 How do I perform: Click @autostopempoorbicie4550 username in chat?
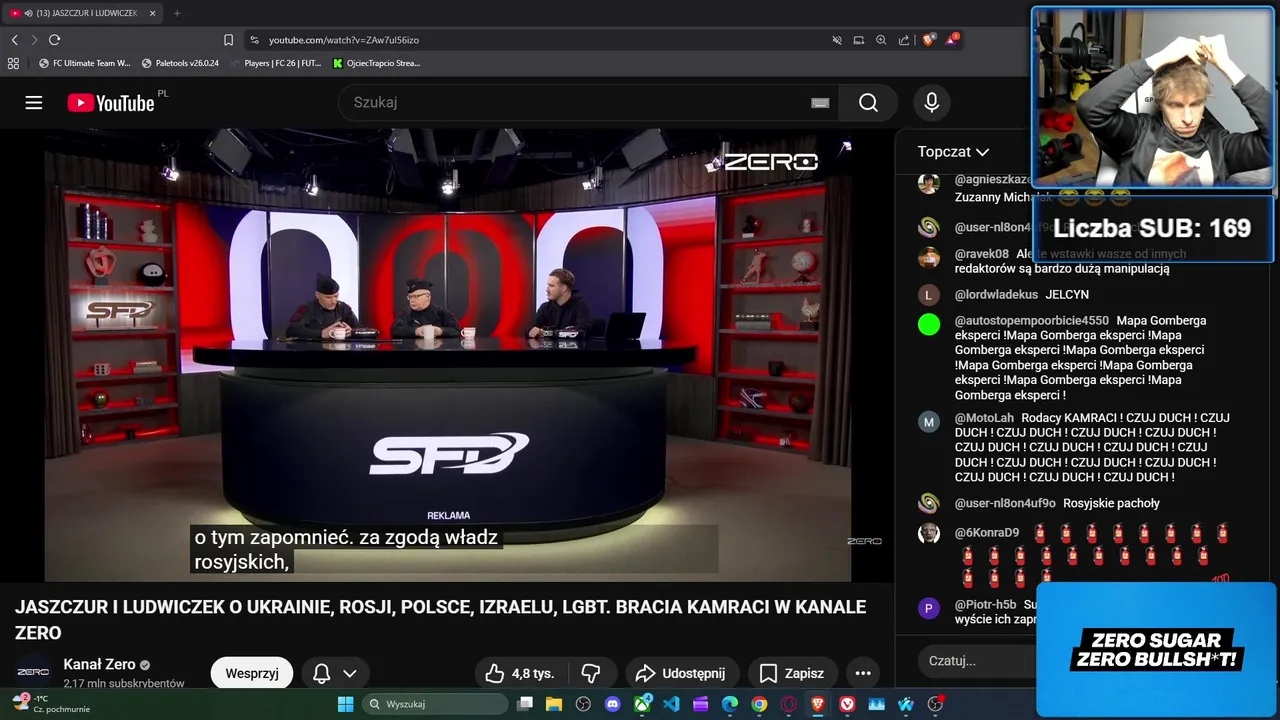[x=1032, y=321]
